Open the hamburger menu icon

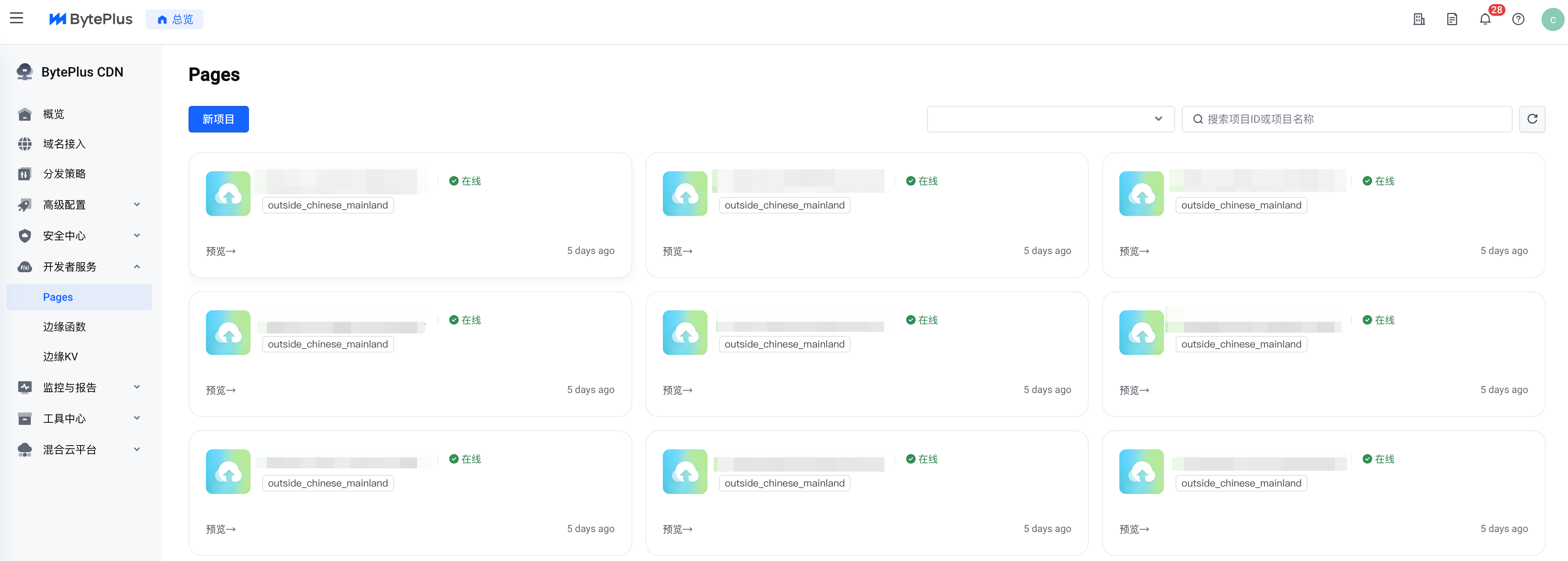[x=17, y=19]
